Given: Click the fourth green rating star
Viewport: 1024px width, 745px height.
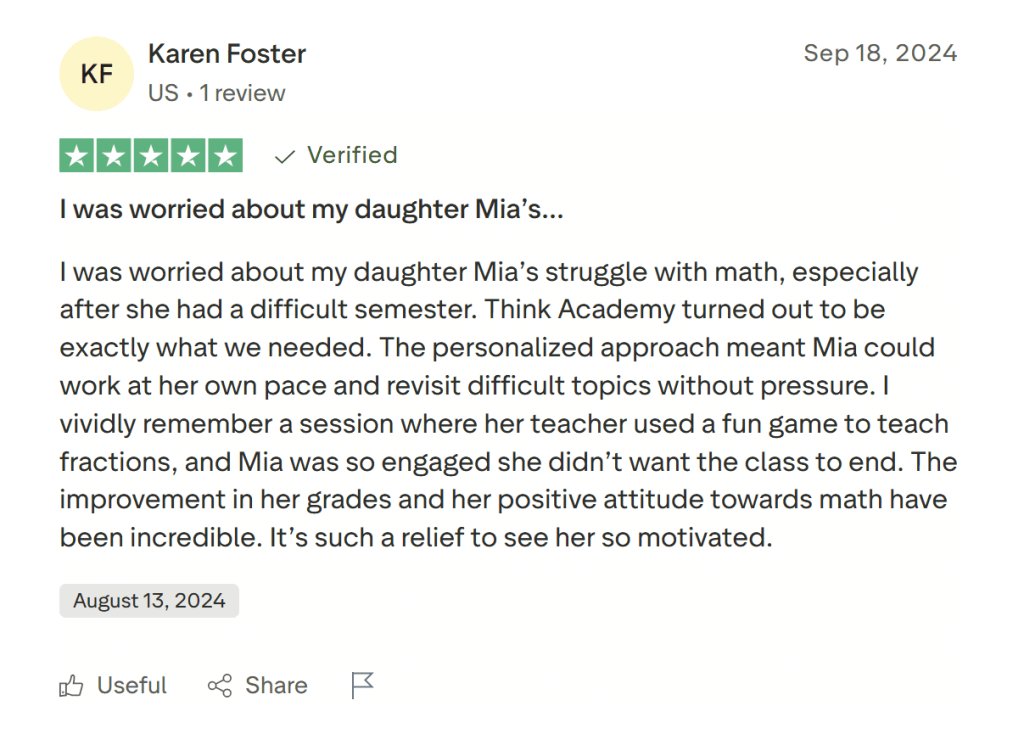Looking at the screenshot, I should 187,155.
